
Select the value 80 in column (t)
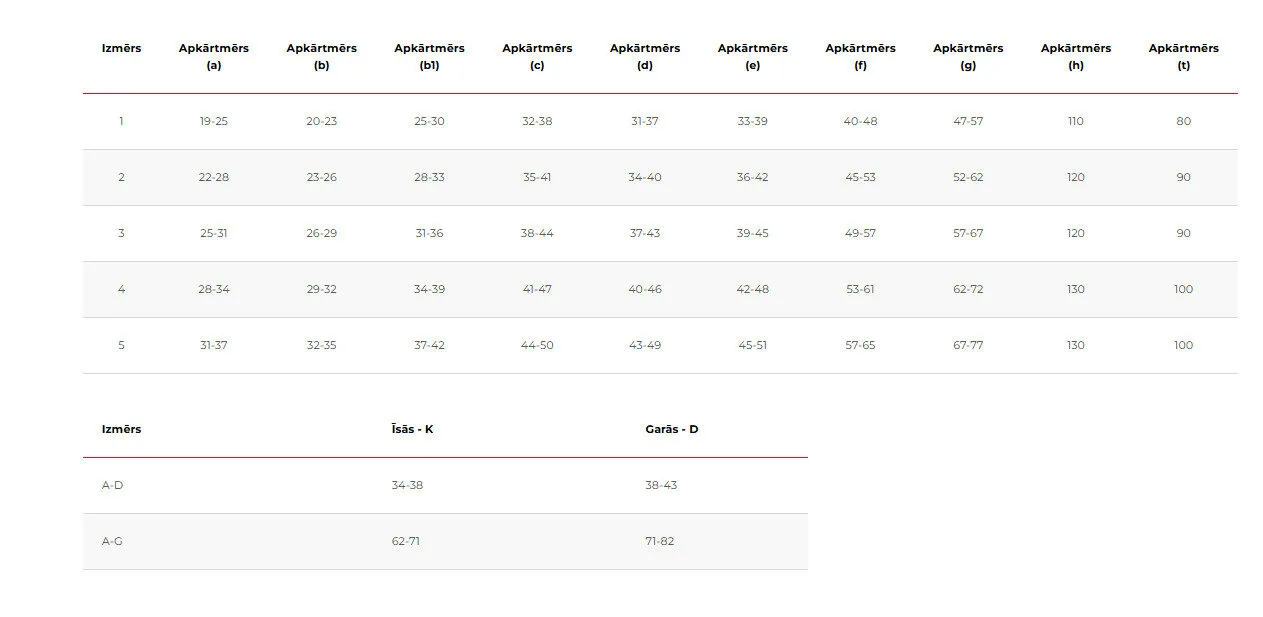(x=1183, y=121)
